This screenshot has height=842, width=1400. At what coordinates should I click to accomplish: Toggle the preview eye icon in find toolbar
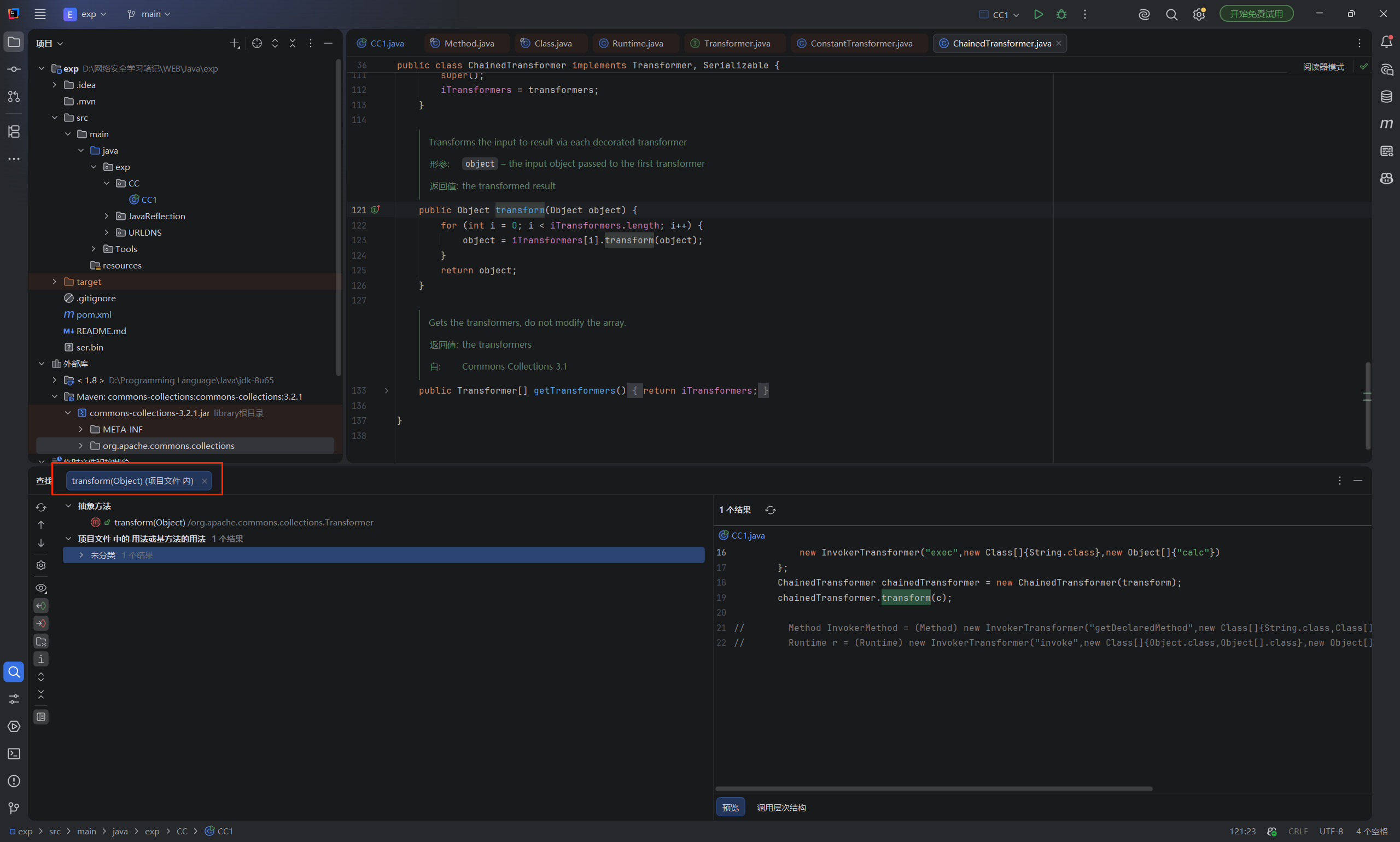41,588
